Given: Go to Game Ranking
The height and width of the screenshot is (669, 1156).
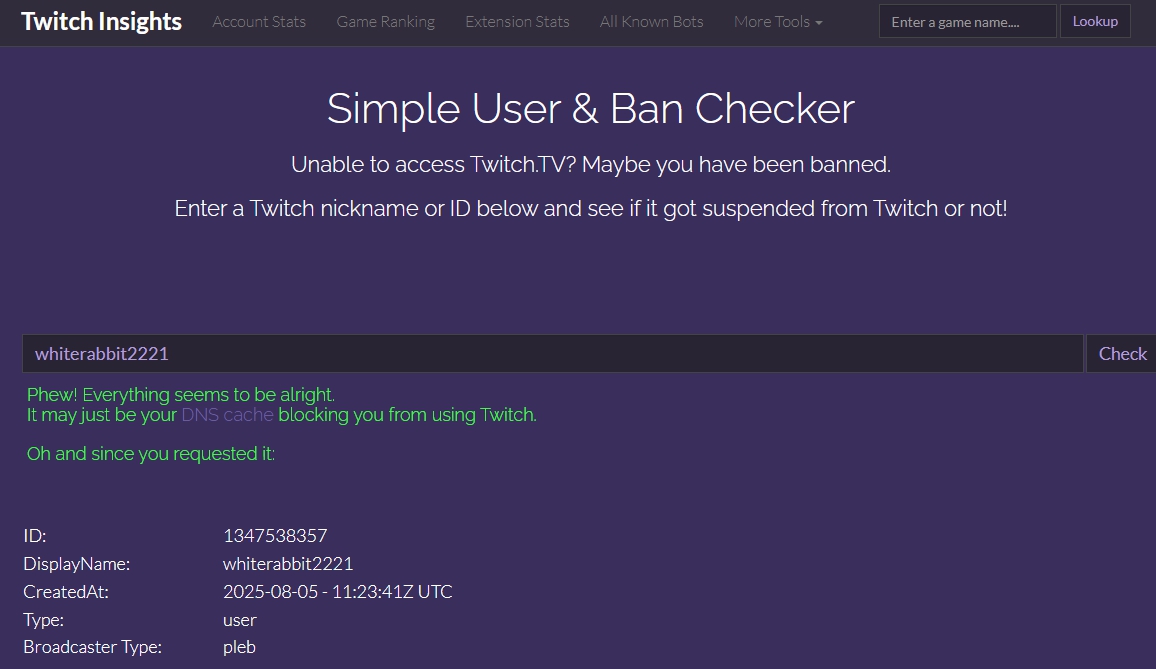Looking at the screenshot, I should tap(385, 21).
